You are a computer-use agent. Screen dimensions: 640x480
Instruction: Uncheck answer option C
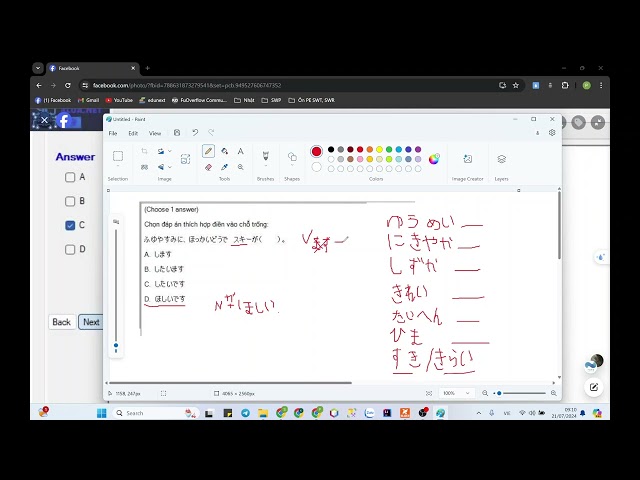(x=70, y=225)
